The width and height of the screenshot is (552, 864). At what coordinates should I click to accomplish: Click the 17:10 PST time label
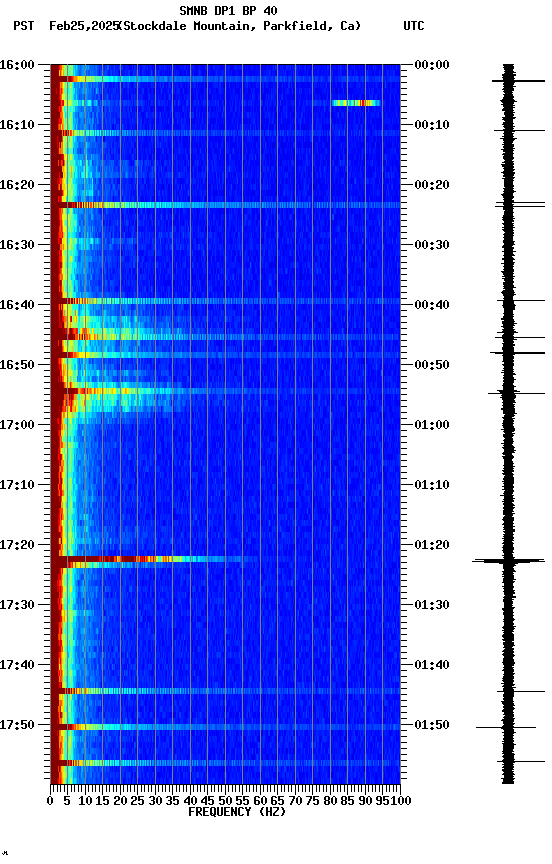(x=17, y=485)
